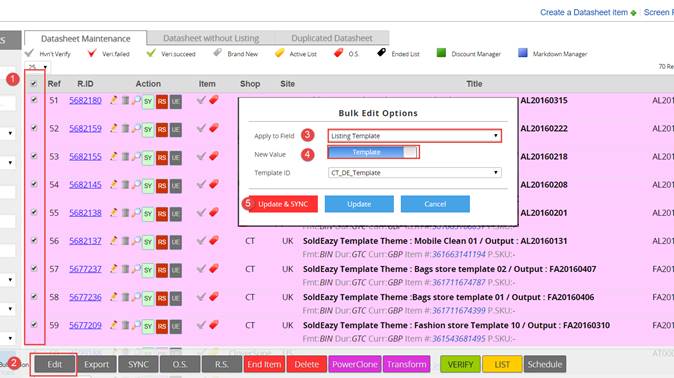Click the SY icon in row 55
This screenshot has width=674, height=378.
(x=148, y=214)
